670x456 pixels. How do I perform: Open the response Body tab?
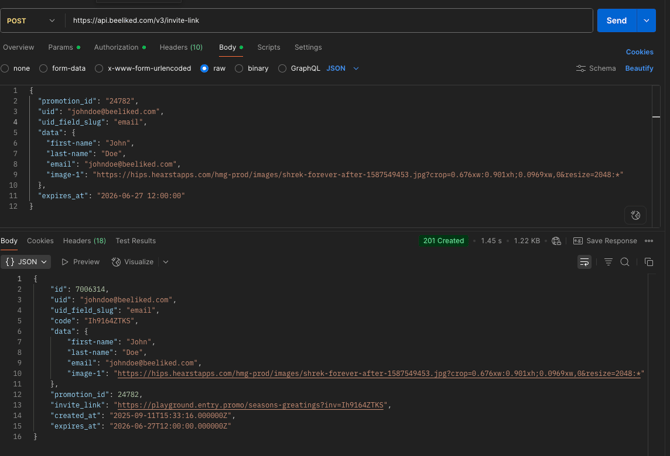click(x=9, y=241)
